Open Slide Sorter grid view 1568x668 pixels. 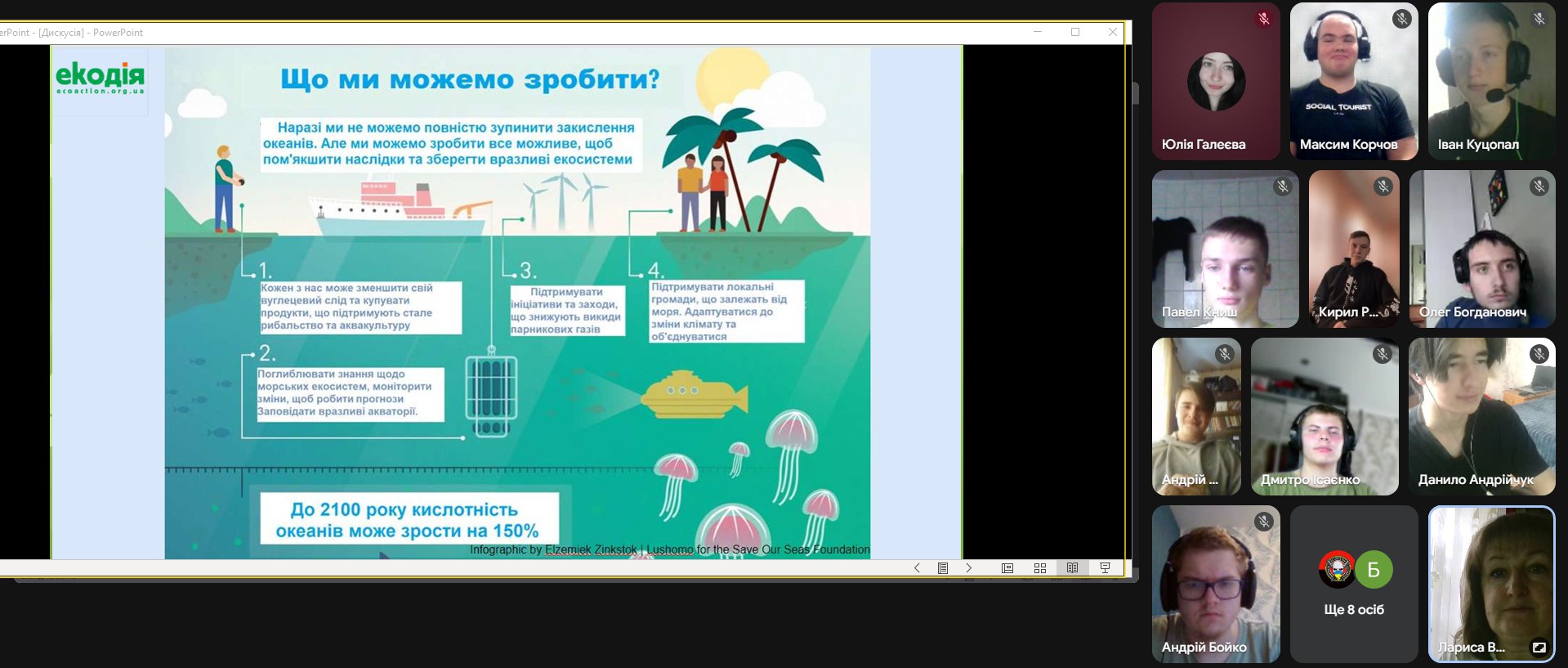tap(1040, 568)
